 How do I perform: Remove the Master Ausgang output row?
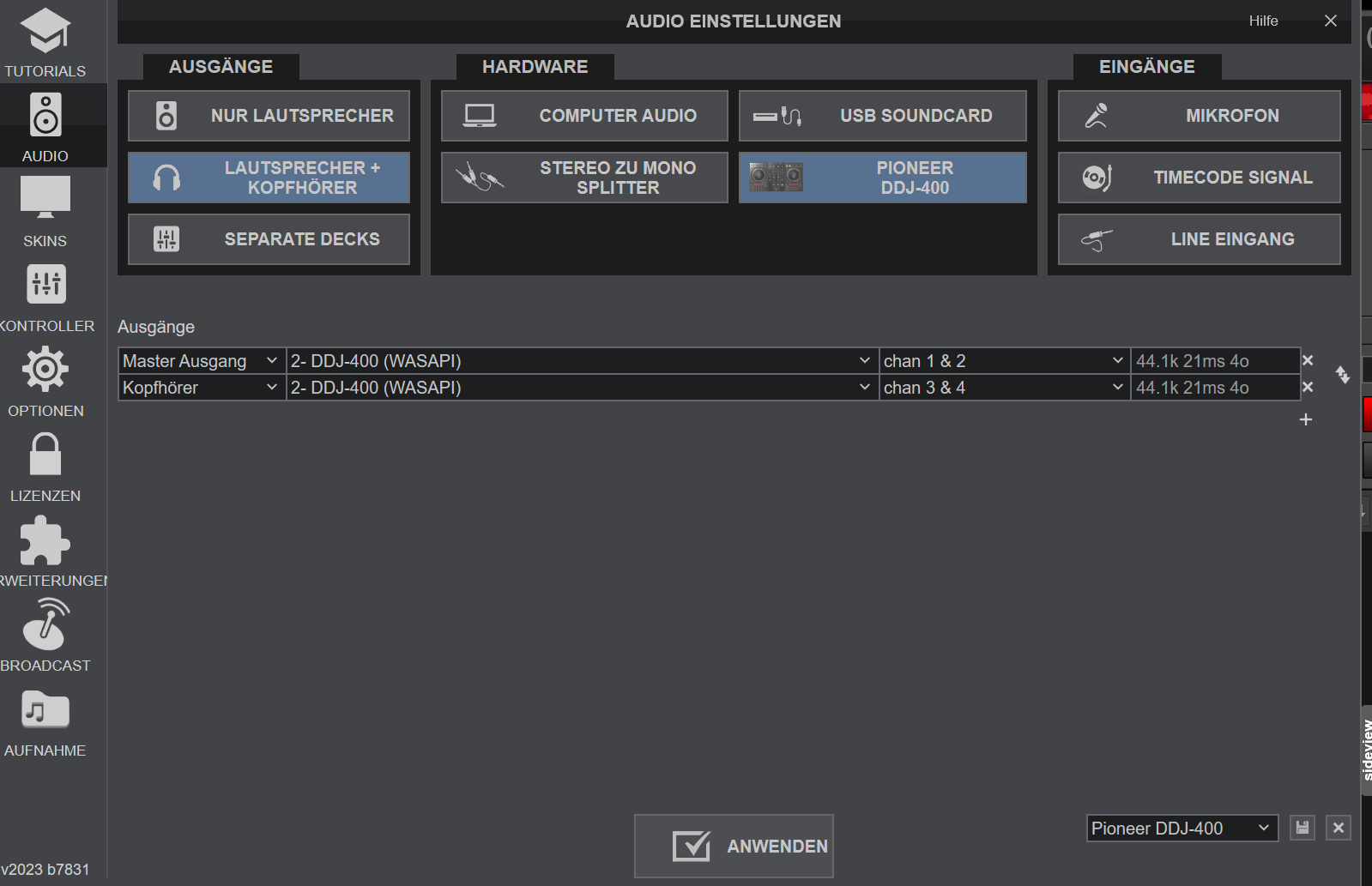(1308, 360)
